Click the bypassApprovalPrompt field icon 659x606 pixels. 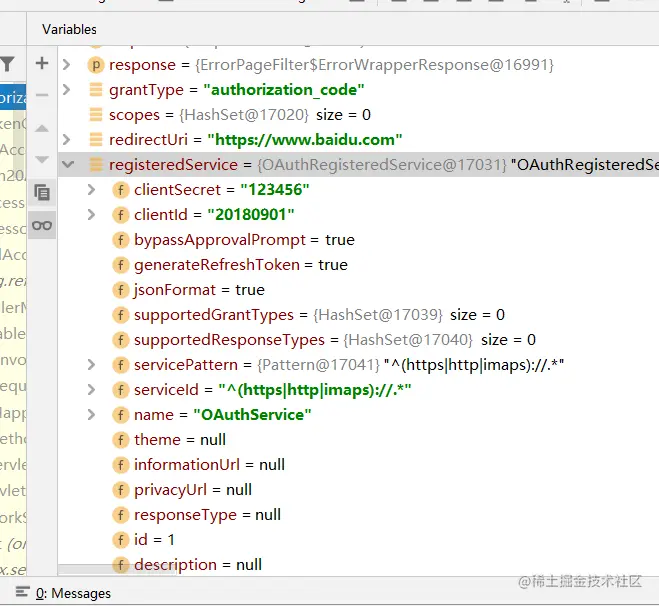pyautogui.click(x=121, y=240)
